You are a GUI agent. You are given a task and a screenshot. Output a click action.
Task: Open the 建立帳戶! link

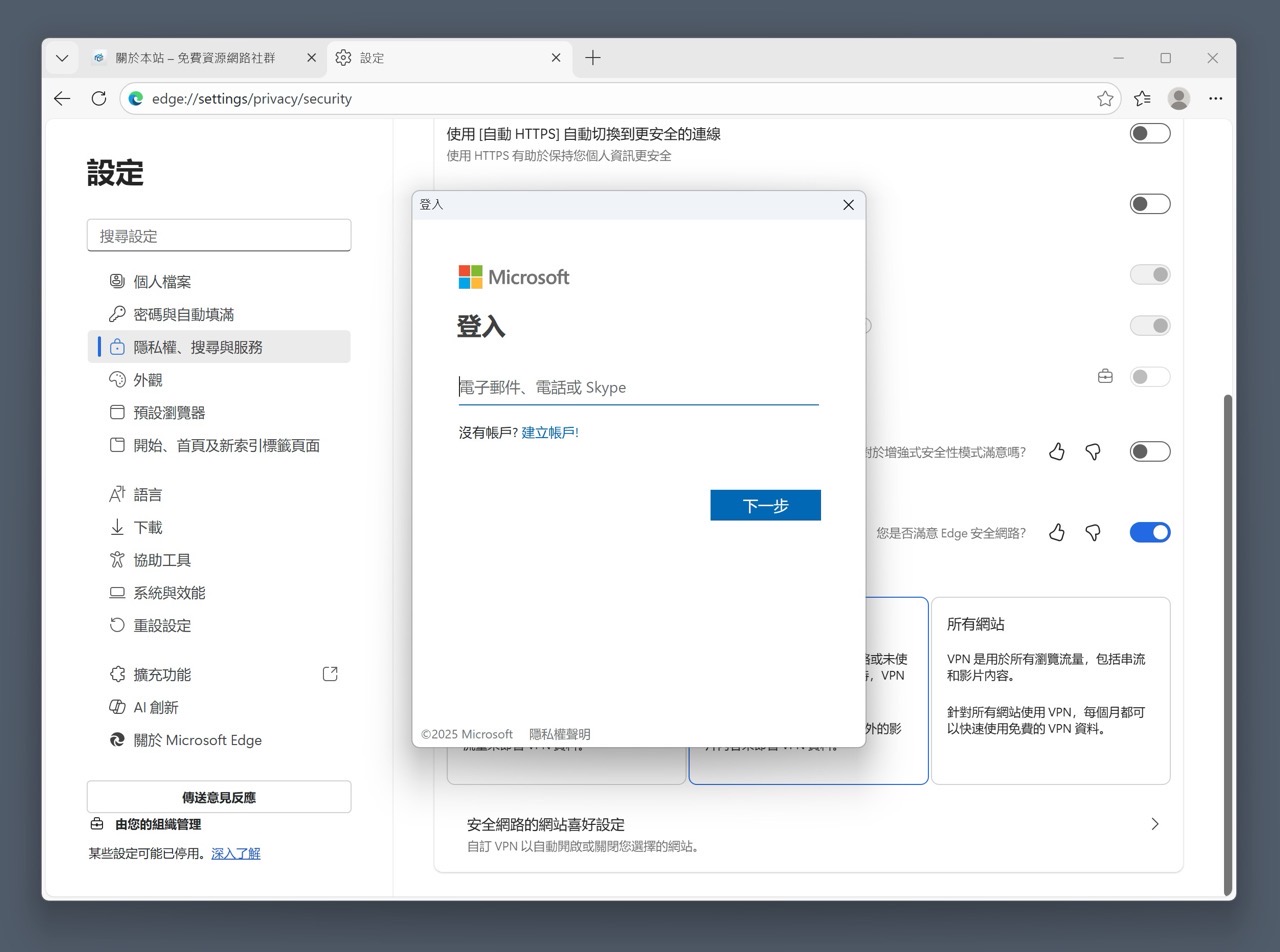point(550,433)
